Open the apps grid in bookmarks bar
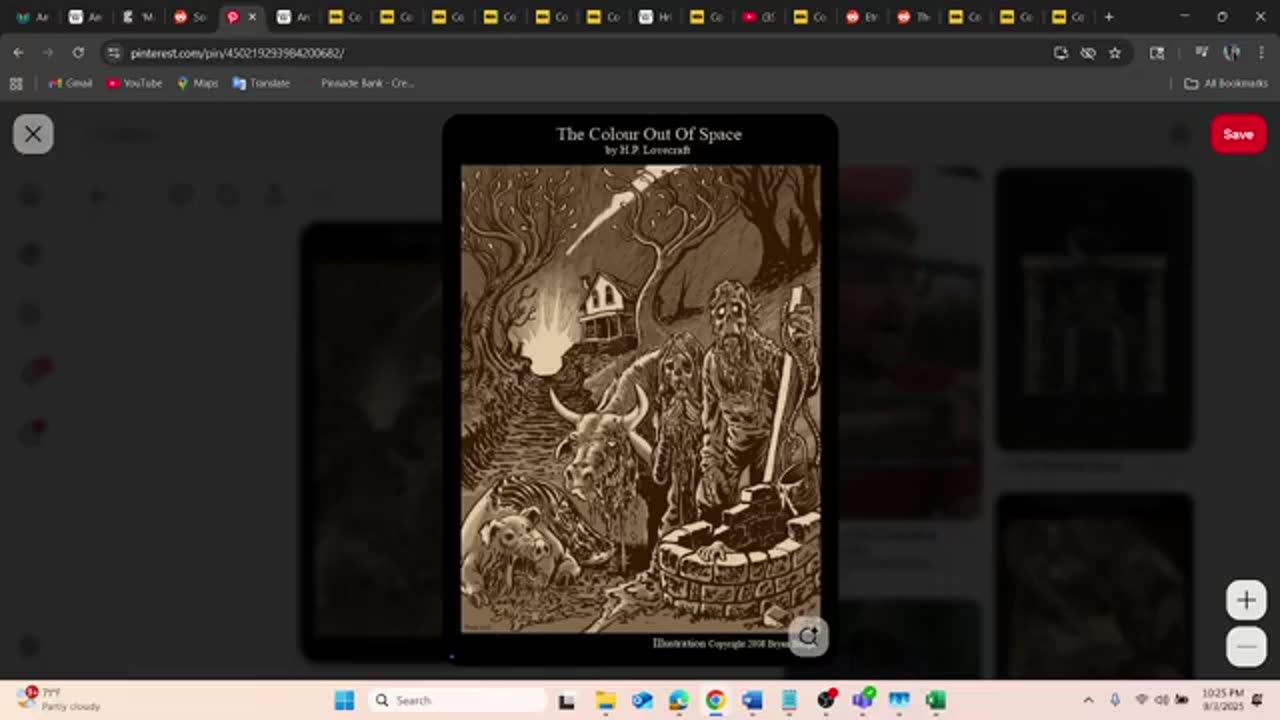This screenshot has height=720, width=1280. (x=16, y=83)
